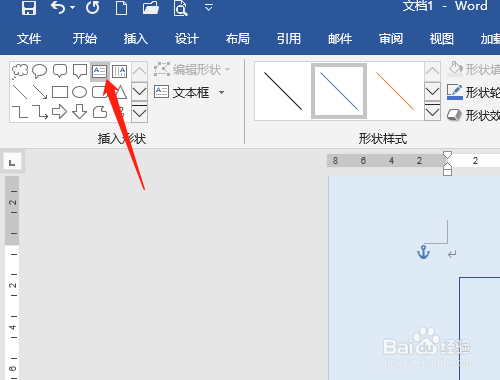Apply the black line shape style
Image resolution: width=500 pixels, height=380 pixels.
coord(283,91)
